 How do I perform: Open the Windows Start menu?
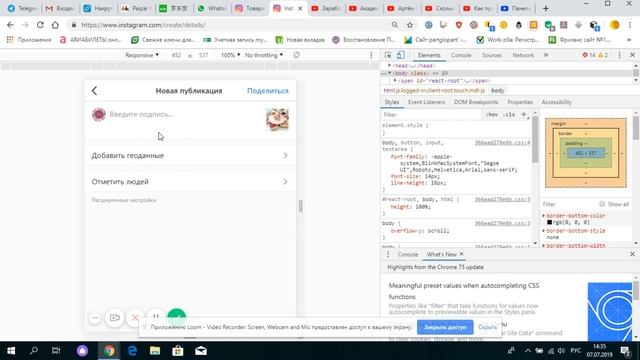click(11, 351)
